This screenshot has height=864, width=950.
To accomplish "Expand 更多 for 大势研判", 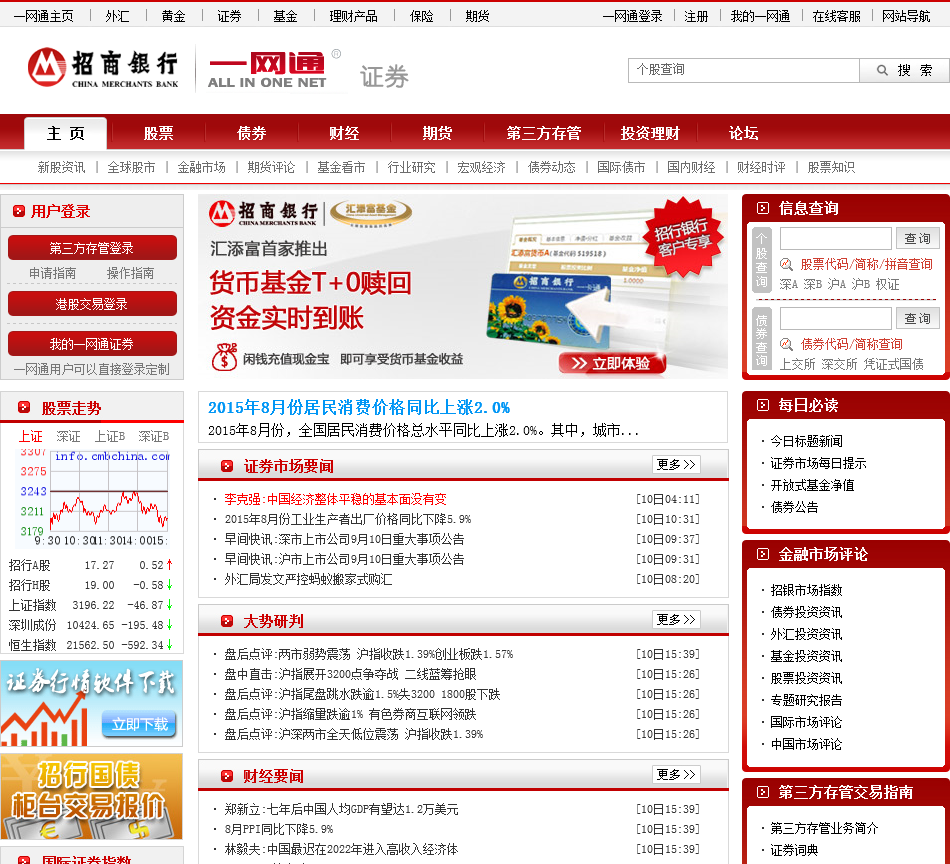I will tap(676, 619).
